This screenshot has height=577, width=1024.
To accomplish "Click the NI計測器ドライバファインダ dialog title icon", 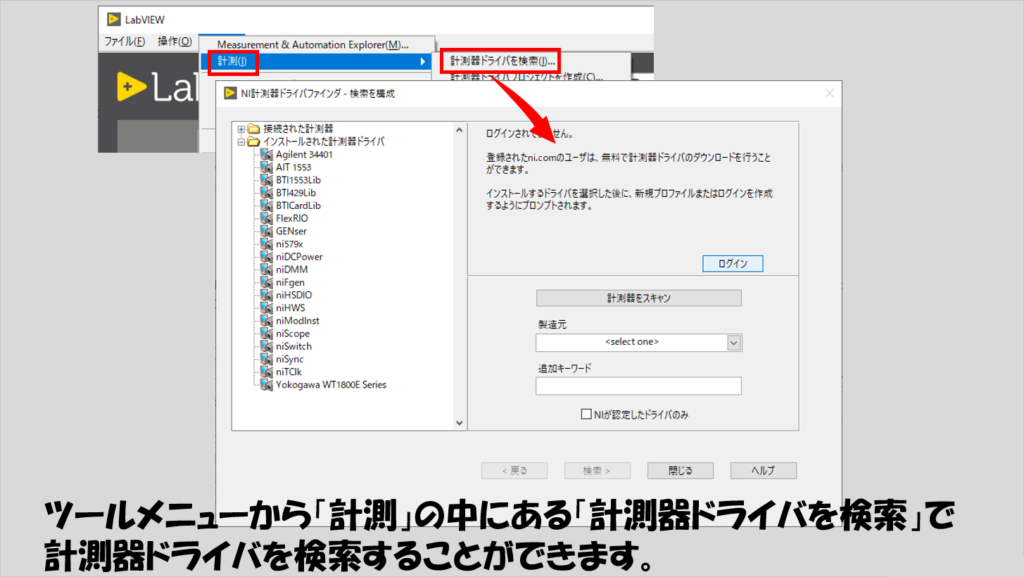I will 230,93.
